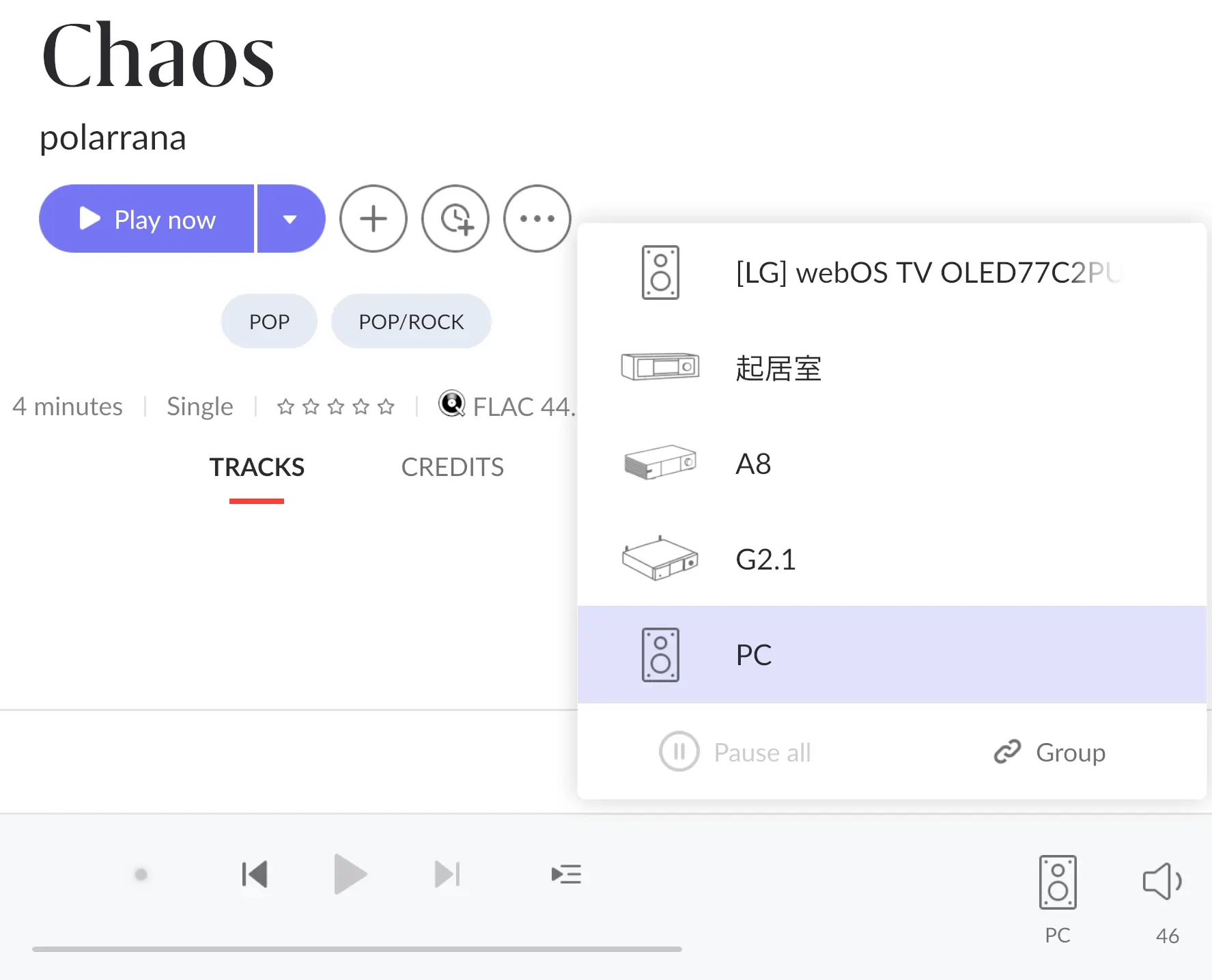1212x980 pixels.
Task: Switch to the CREDITS tab
Action: 452,468
